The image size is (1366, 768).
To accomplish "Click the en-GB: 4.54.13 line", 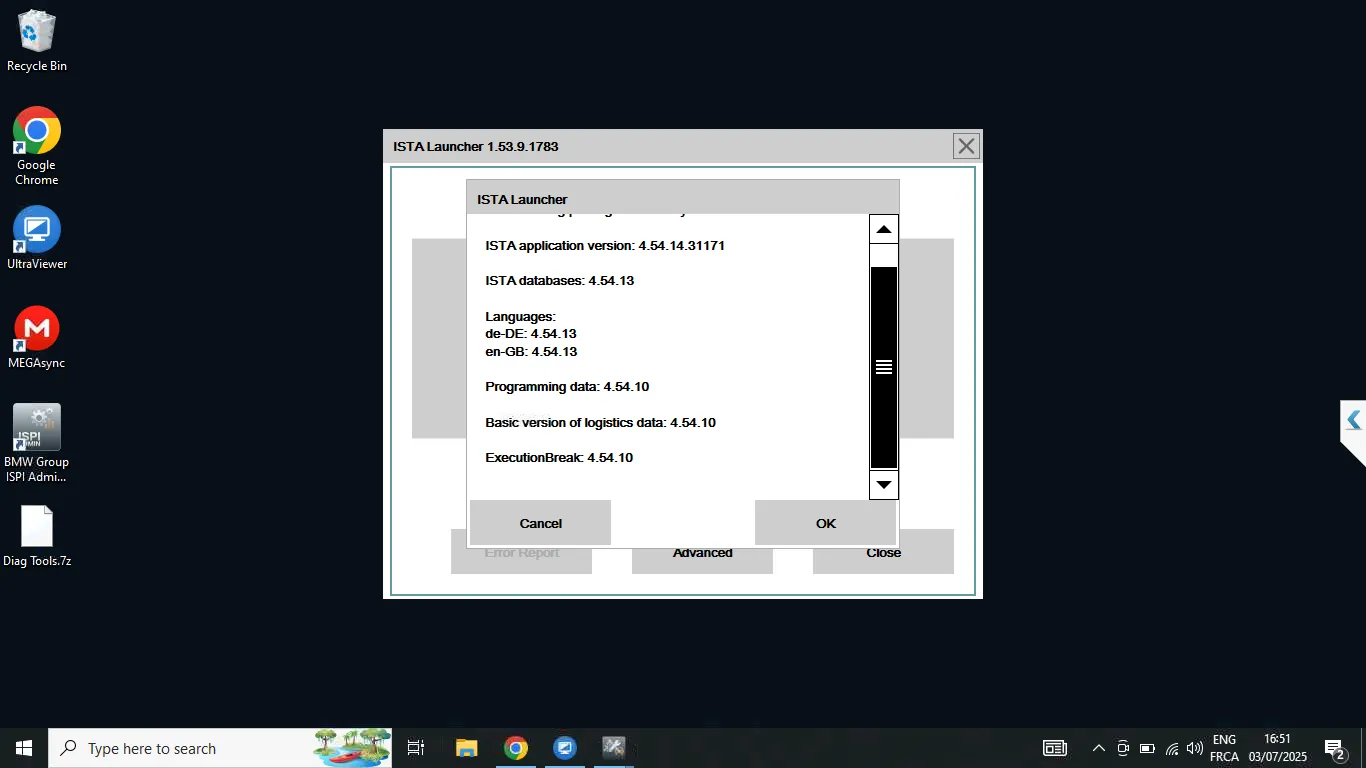I will 531,352.
